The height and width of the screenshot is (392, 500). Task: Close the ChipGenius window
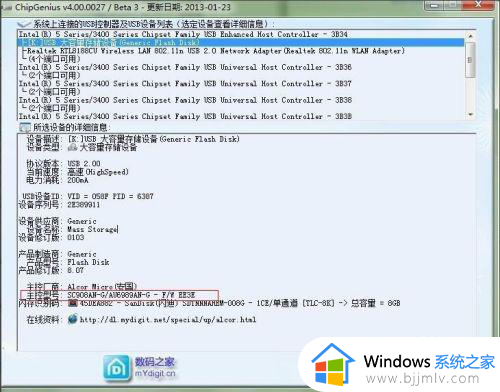click(x=479, y=5)
